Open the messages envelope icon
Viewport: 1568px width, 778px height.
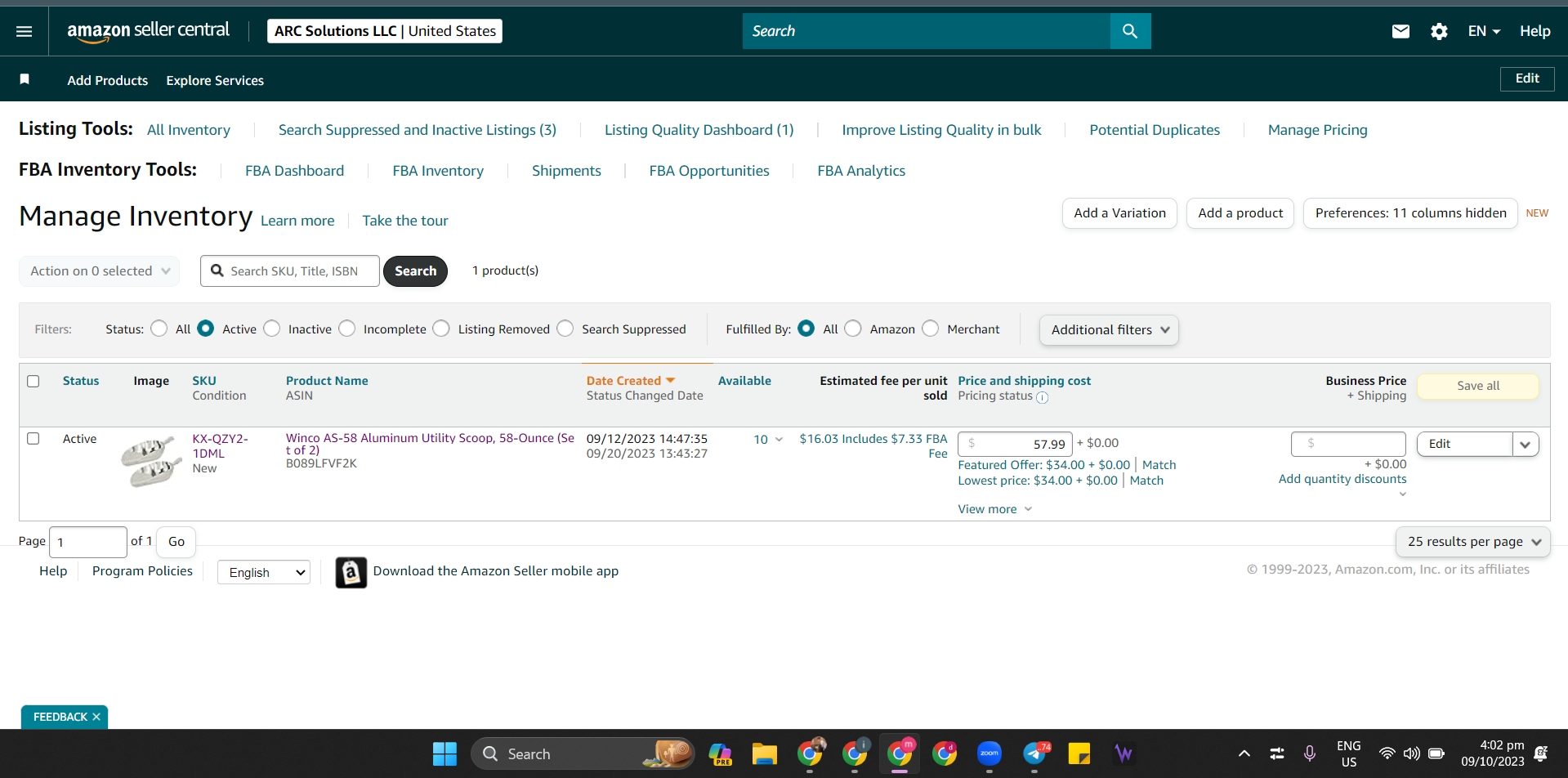point(1400,31)
